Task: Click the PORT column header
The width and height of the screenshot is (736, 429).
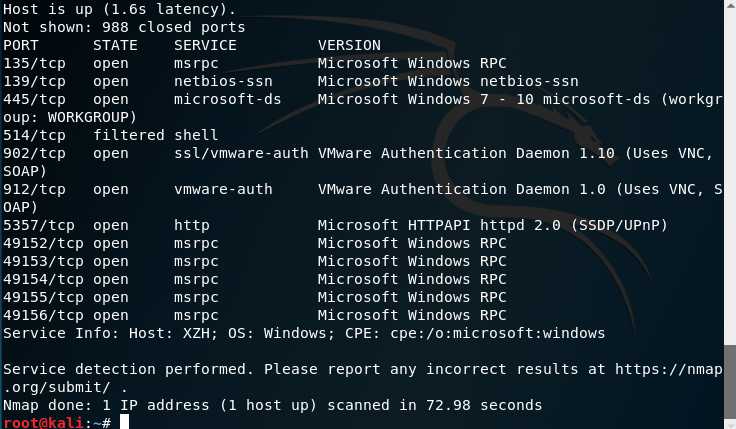Action: (21, 46)
